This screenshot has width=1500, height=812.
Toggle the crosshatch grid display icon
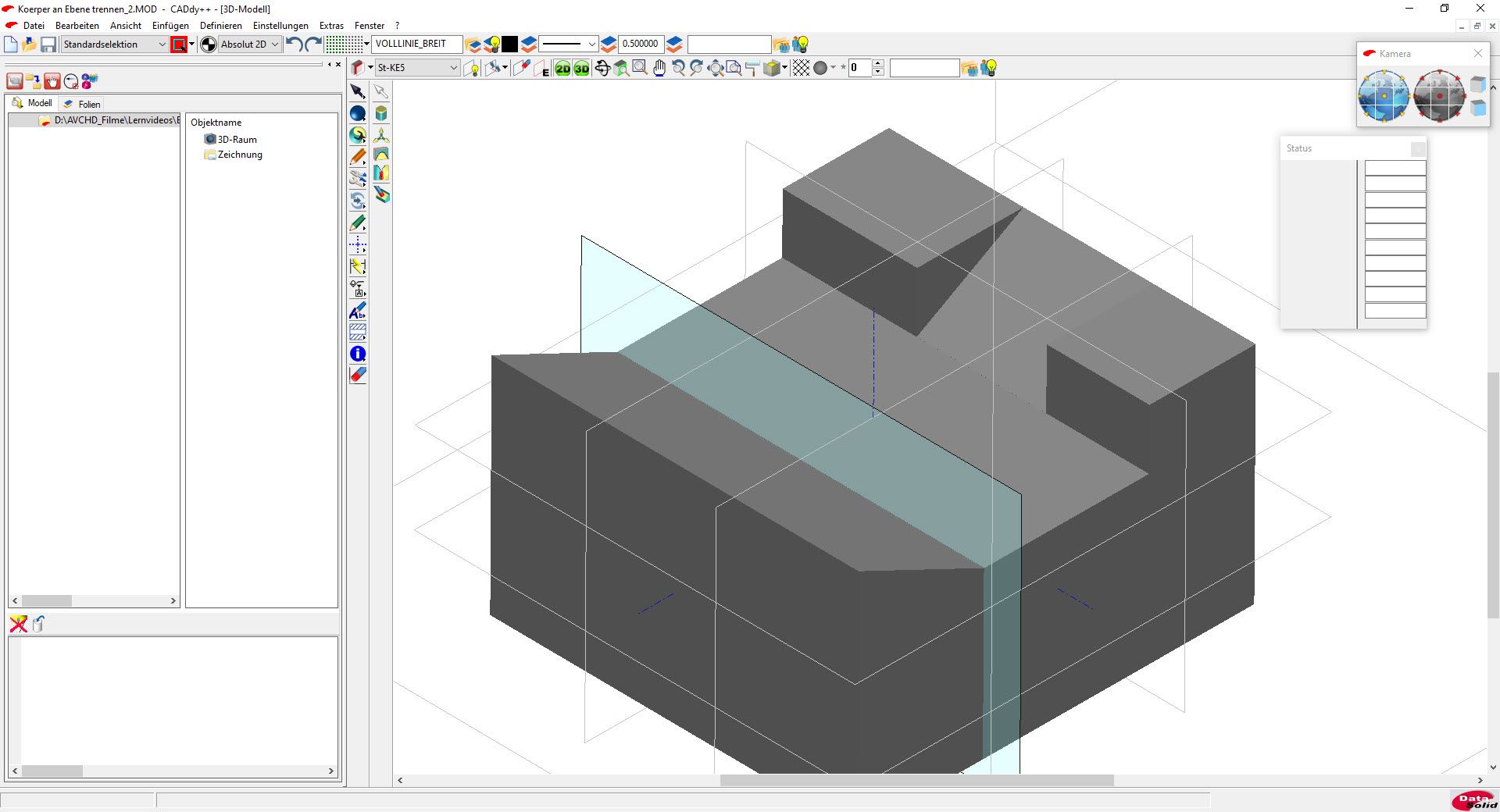tap(801, 69)
